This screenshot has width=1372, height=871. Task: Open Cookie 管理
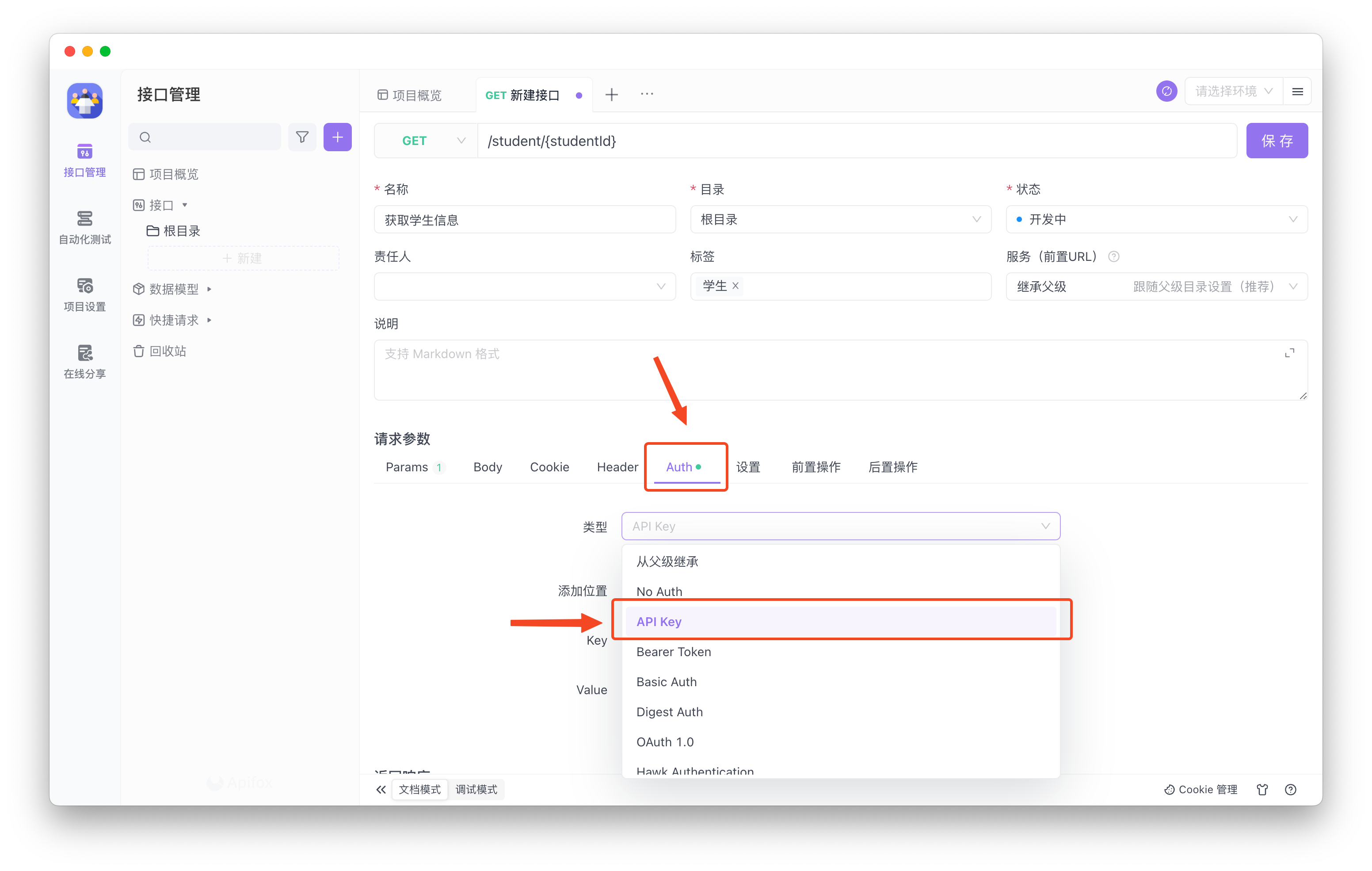pyautogui.click(x=1200, y=790)
